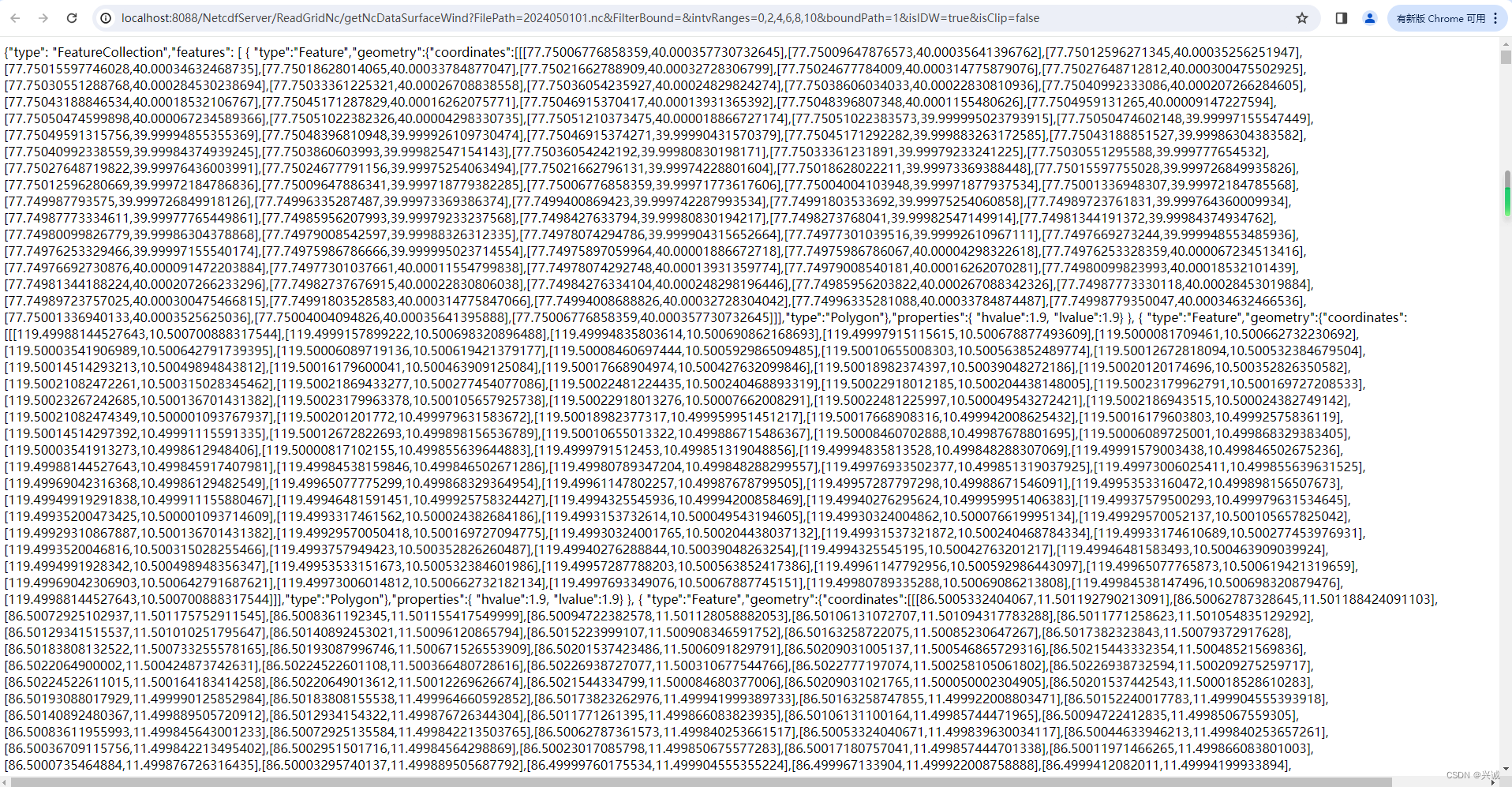Click the vertical scrollbar thumb
This screenshot has width=1512, height=787.
click(x=1506, y=57)
